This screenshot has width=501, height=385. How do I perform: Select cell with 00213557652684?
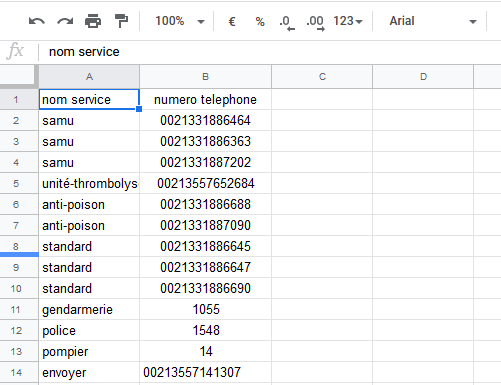205,183
